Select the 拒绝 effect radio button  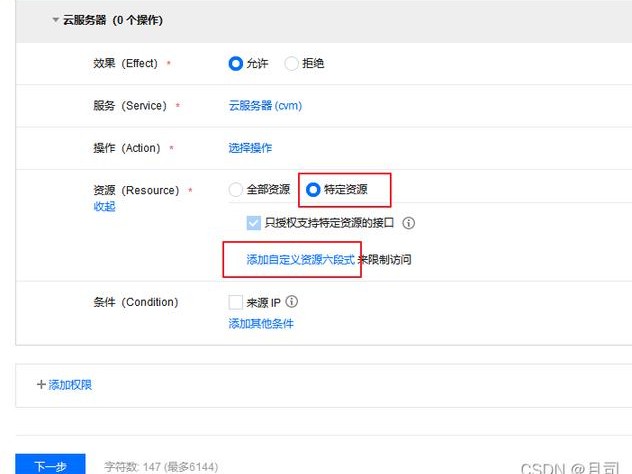(x=291, y=63)
